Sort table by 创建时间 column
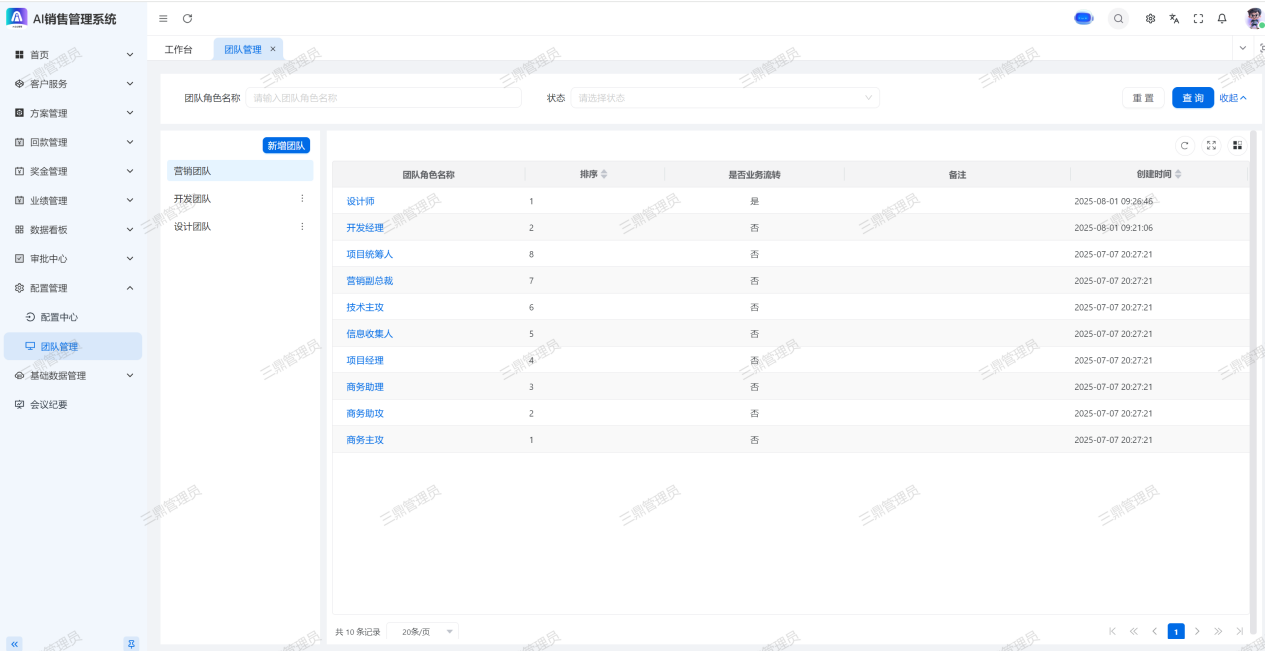 [x=1177, y=175]
